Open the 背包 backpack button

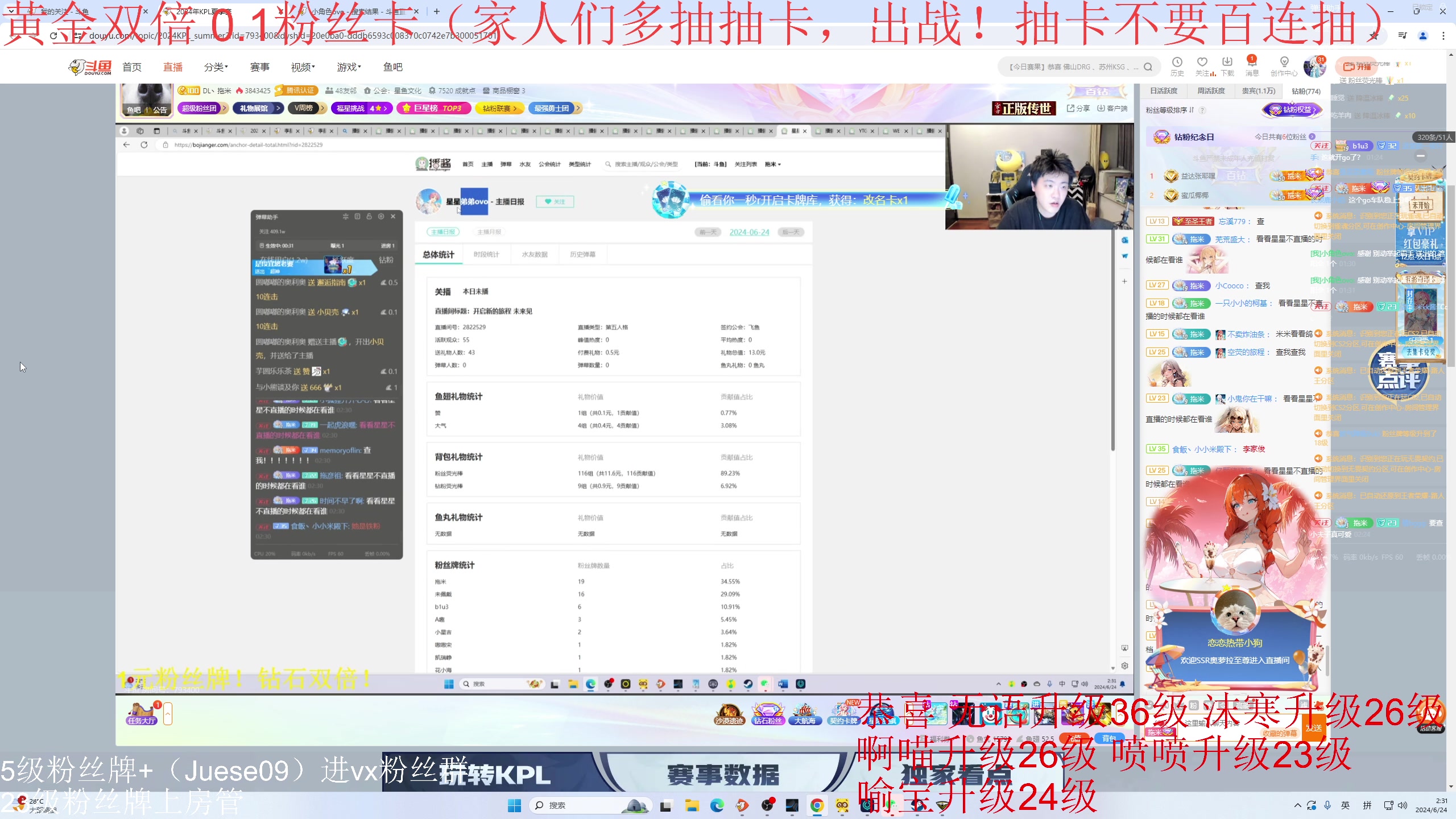(x=1109, y=738)
